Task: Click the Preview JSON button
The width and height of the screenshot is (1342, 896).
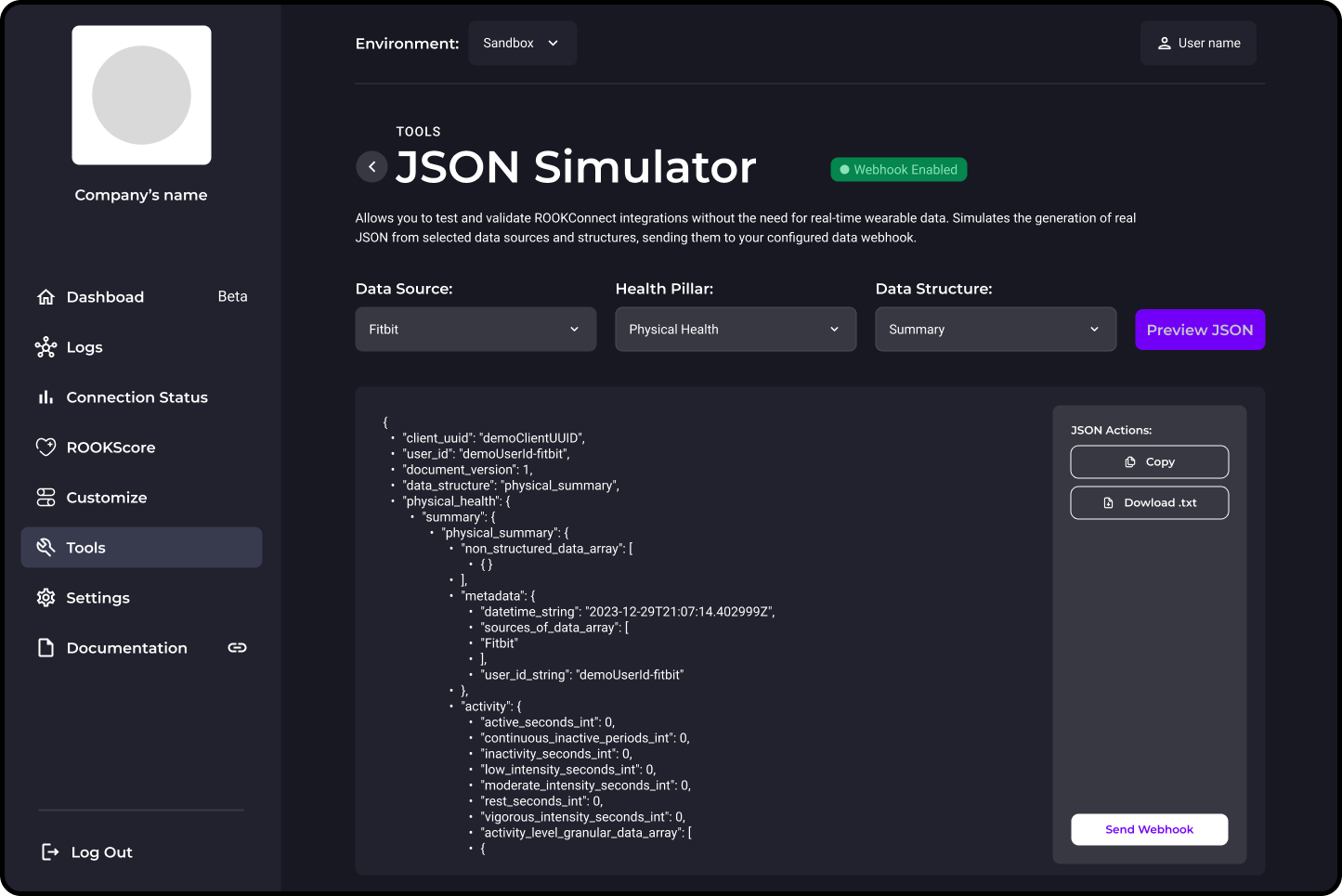Action: tap(1200, 330)
